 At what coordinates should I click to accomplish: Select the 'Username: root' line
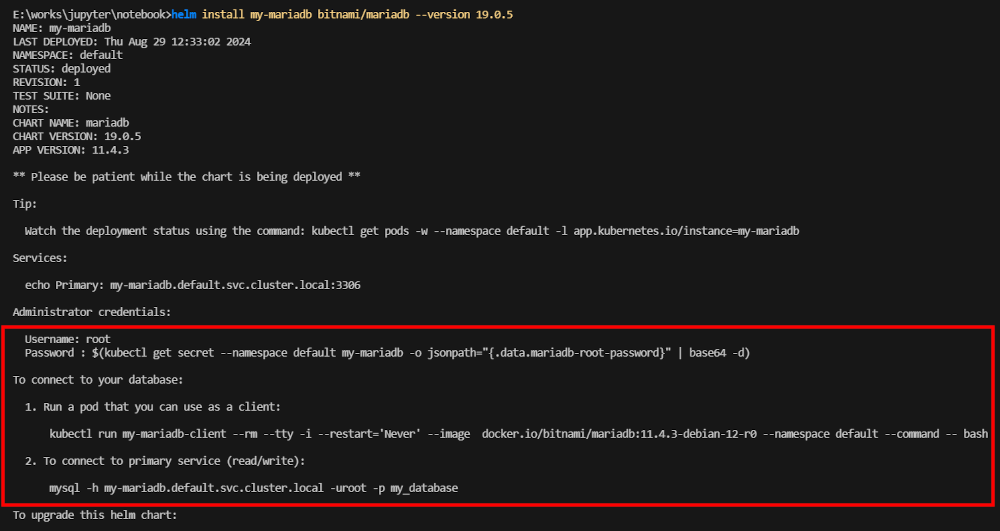pos(68,339)
